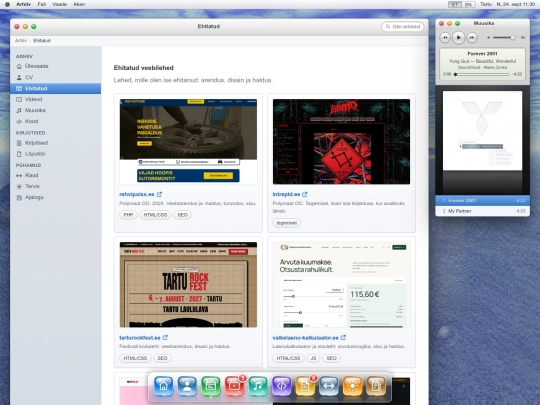Click the JS tag under vaikelaenu-kalkulaator.ee
This screenshot has height=405, width=540.
(x=313, y=358)
